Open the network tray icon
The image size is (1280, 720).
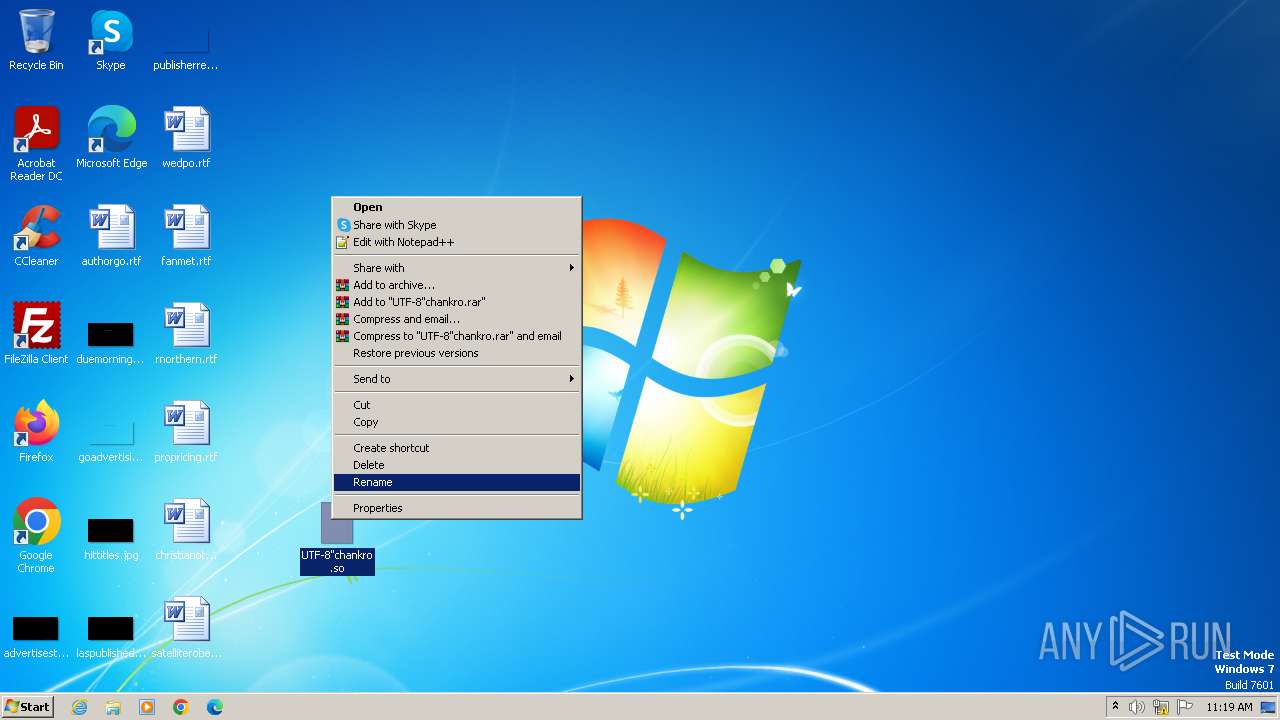1161,707
